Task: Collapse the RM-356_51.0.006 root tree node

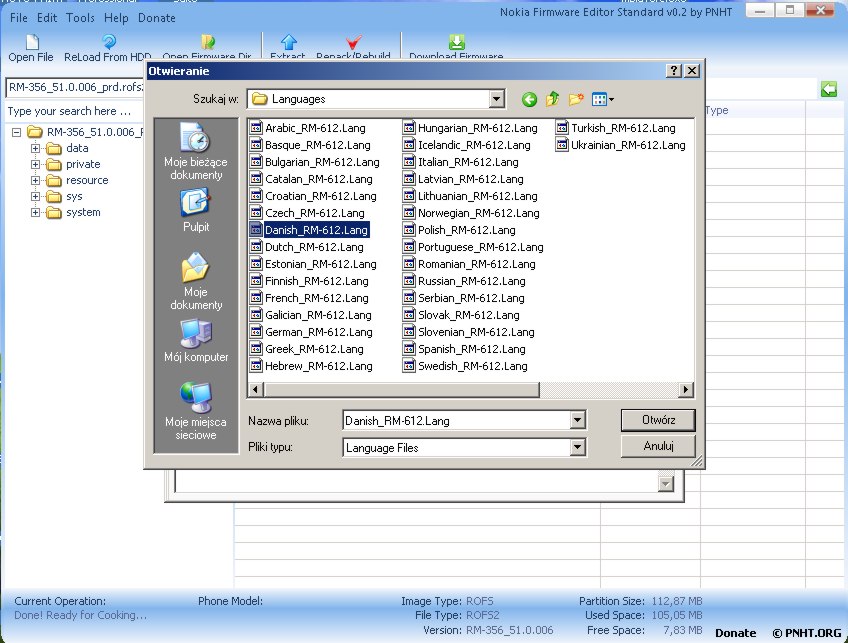Action: coord(17,132)
